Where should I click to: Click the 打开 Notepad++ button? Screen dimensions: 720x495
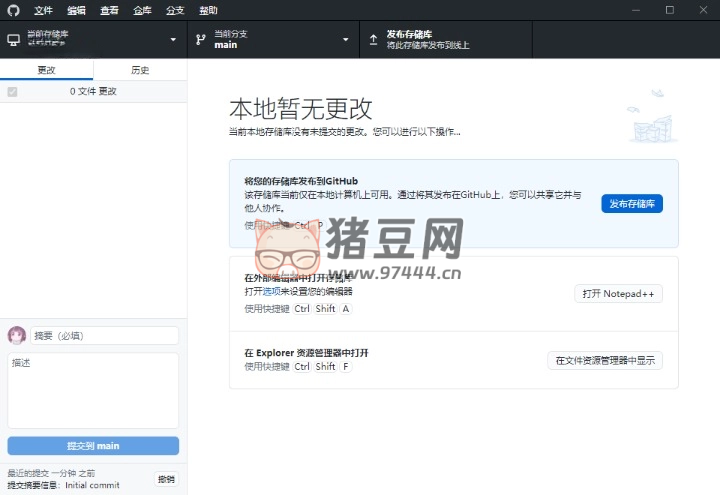coord(618,294)
